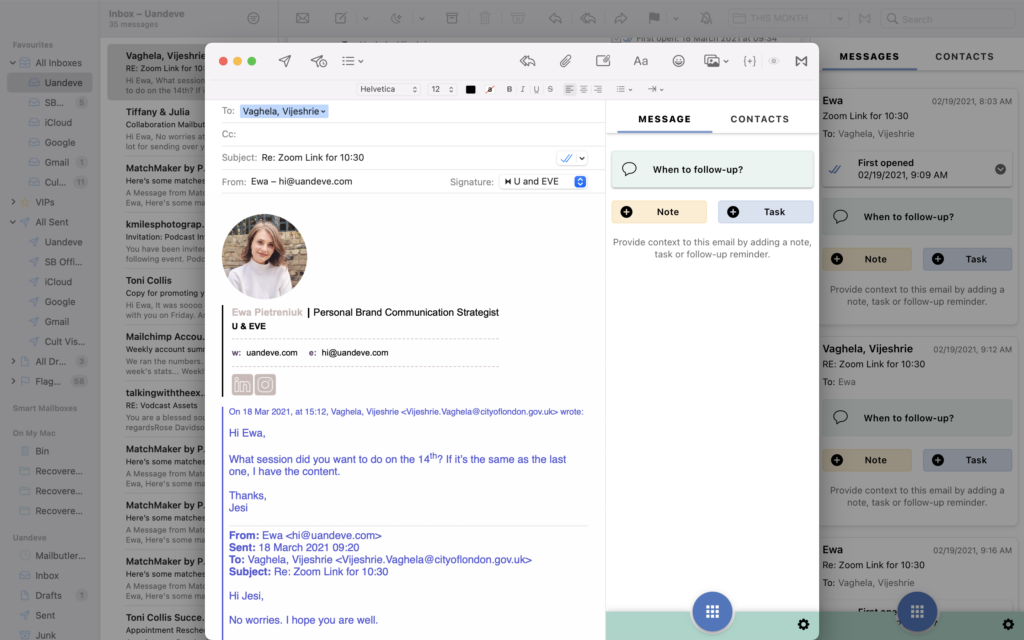This screenshot has width=1024, height=640.
Task: Add a Note in the compose sidebar
Action: tap(659, 212)
